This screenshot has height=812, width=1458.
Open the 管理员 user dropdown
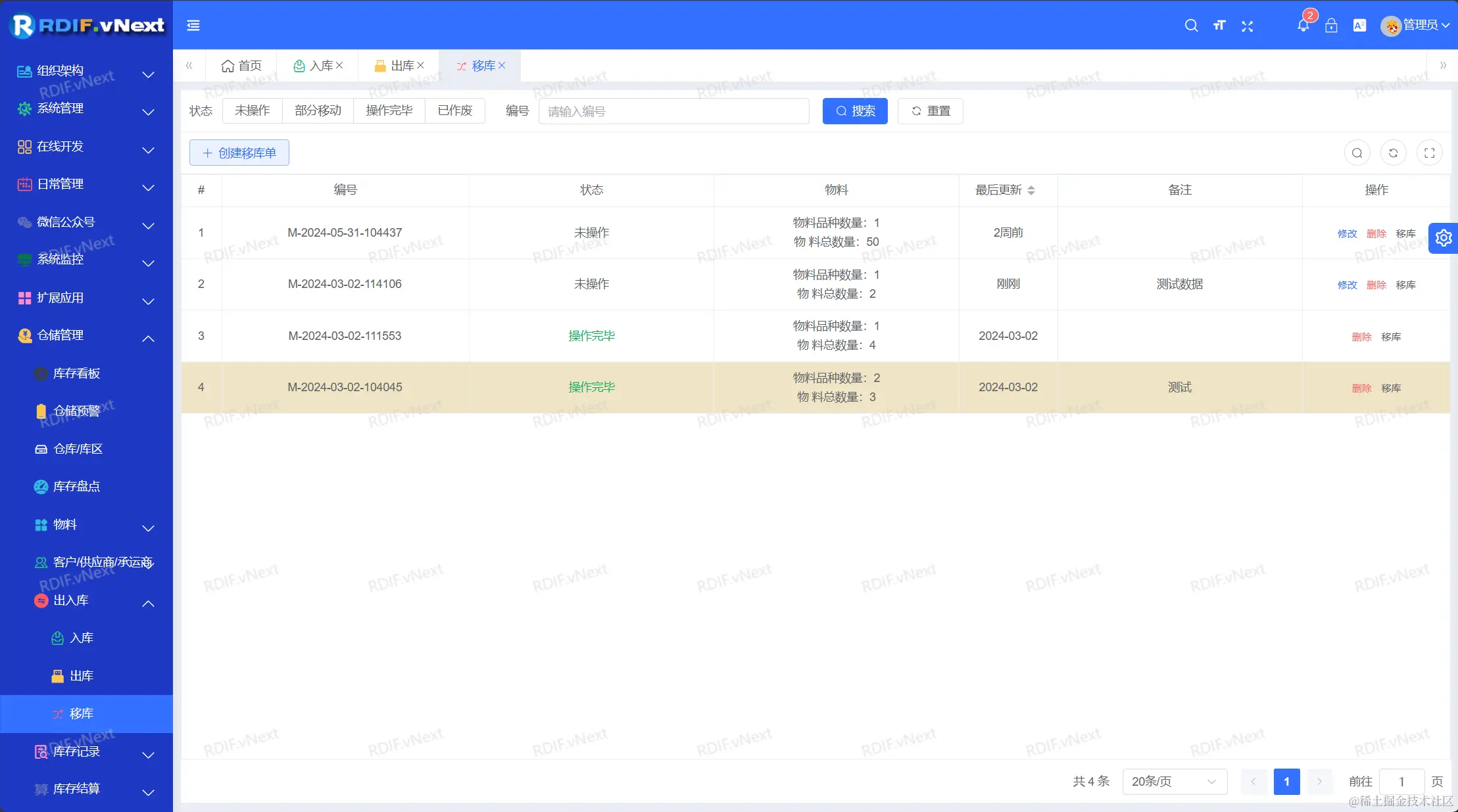(x=1415, y=26)
